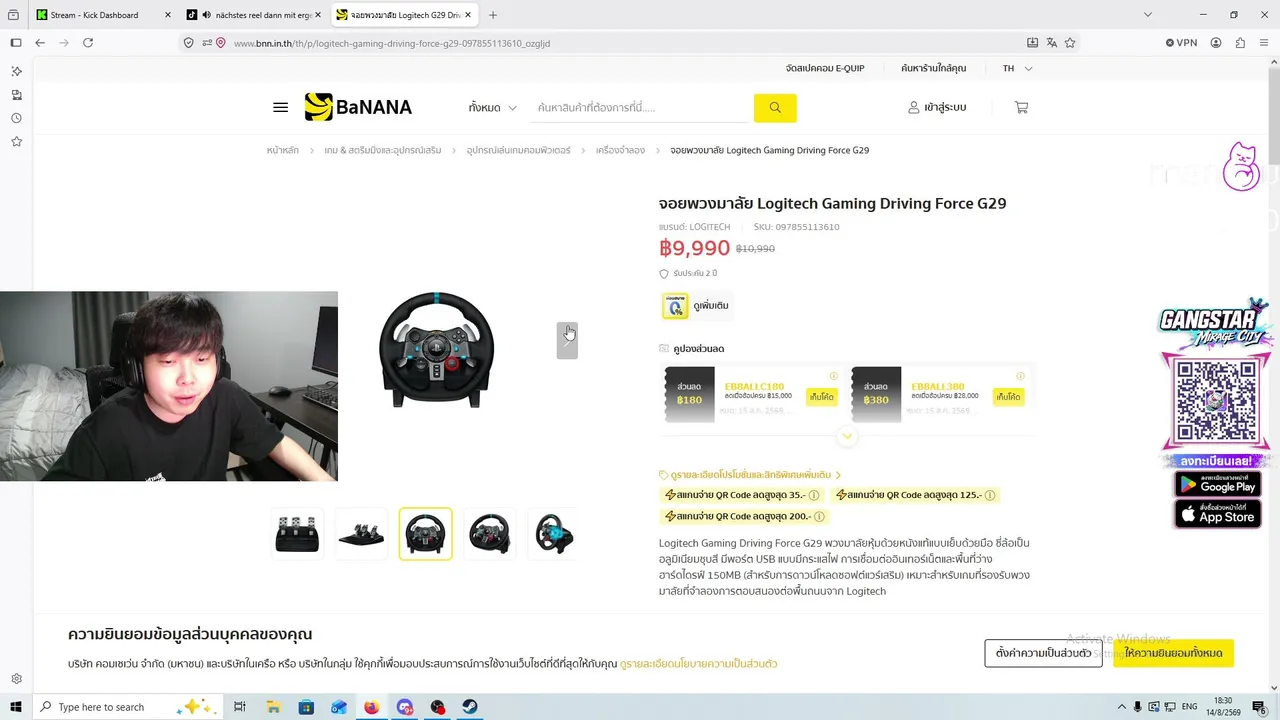This screenshot has height=720, width=1280.
Task: Bookmark this page with the star icon
Action: [x=1070, y=43]
